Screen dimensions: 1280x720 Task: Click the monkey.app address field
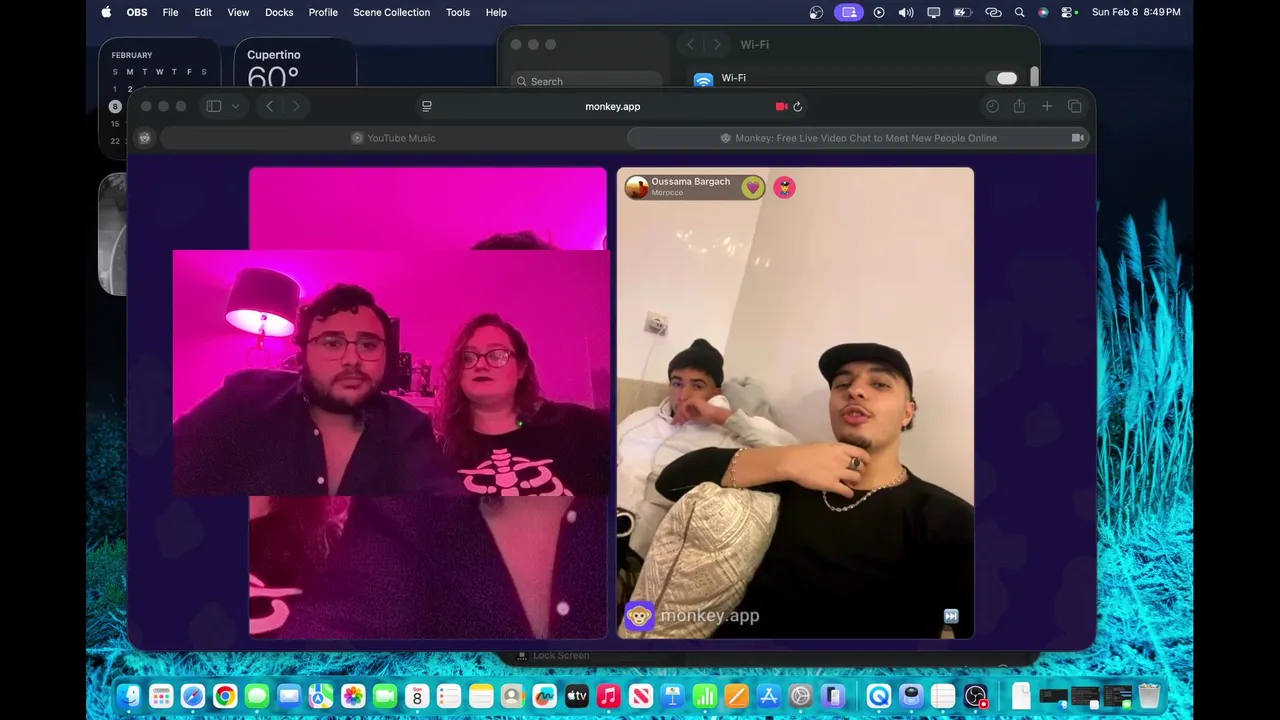612,106
